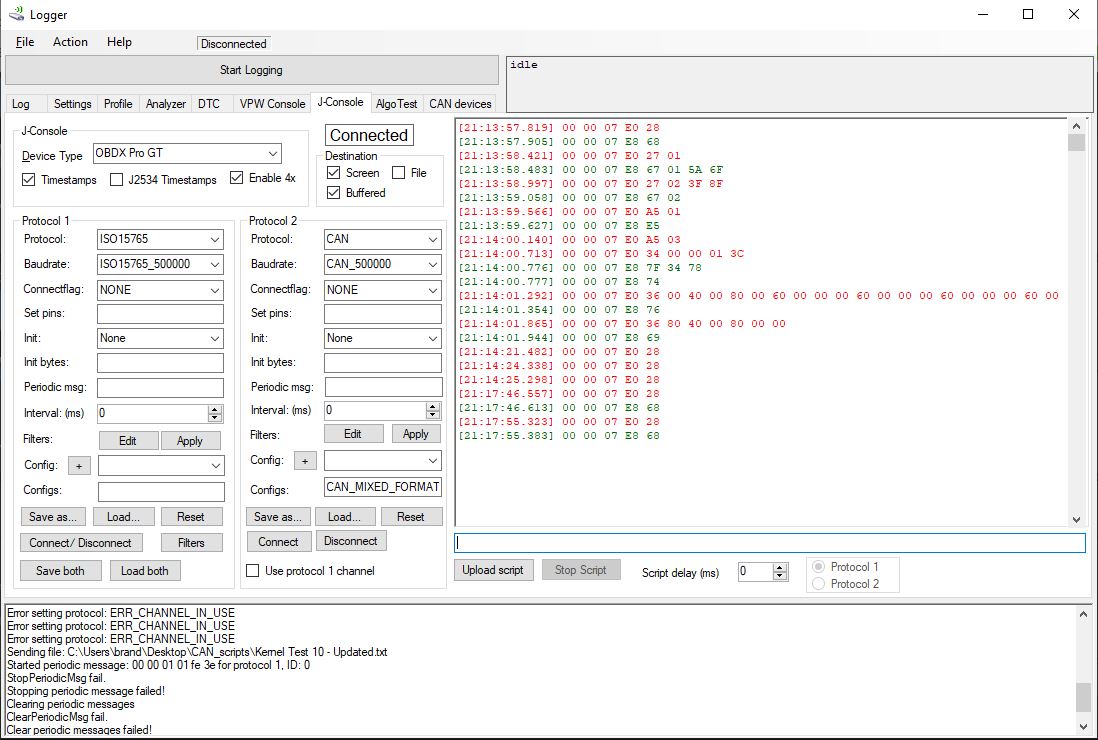Toggle the Buffered checkbox
Viewport: 1098px width, 740px height.
click(x=333, y=193)
